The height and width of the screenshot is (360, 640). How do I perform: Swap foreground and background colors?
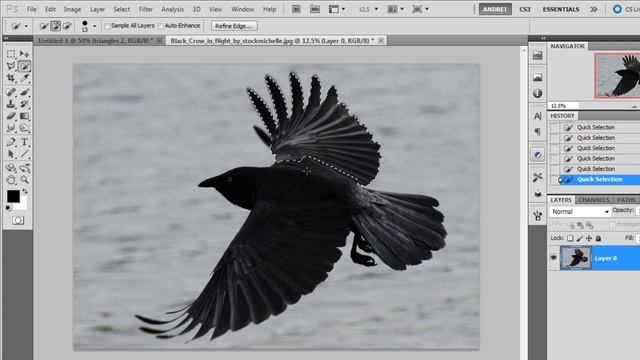(x=25, y=191)
